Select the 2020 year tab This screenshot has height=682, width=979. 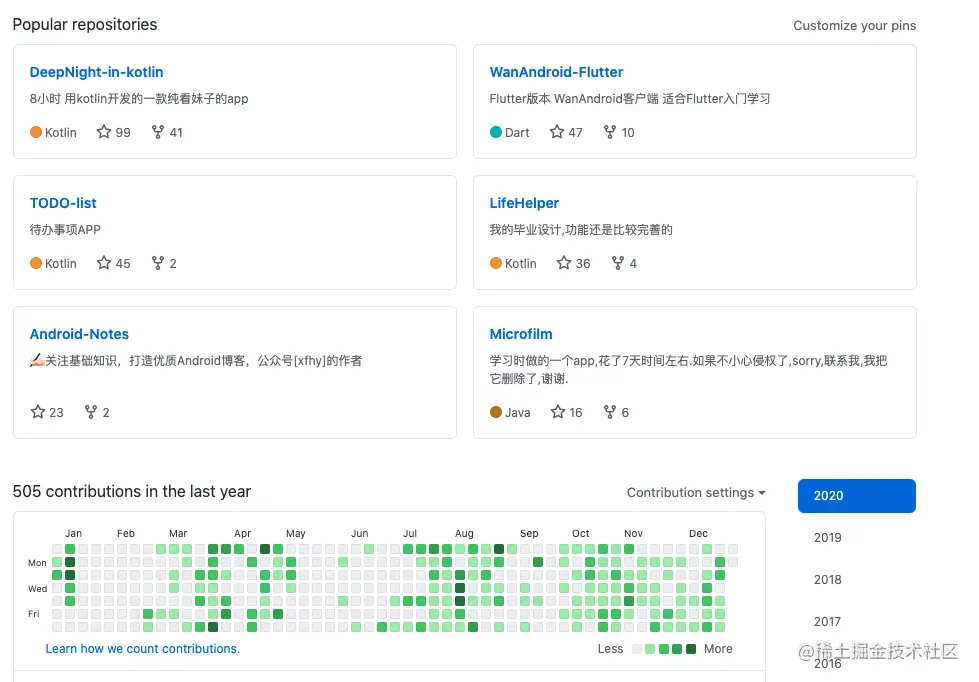[x=856, y=496]
